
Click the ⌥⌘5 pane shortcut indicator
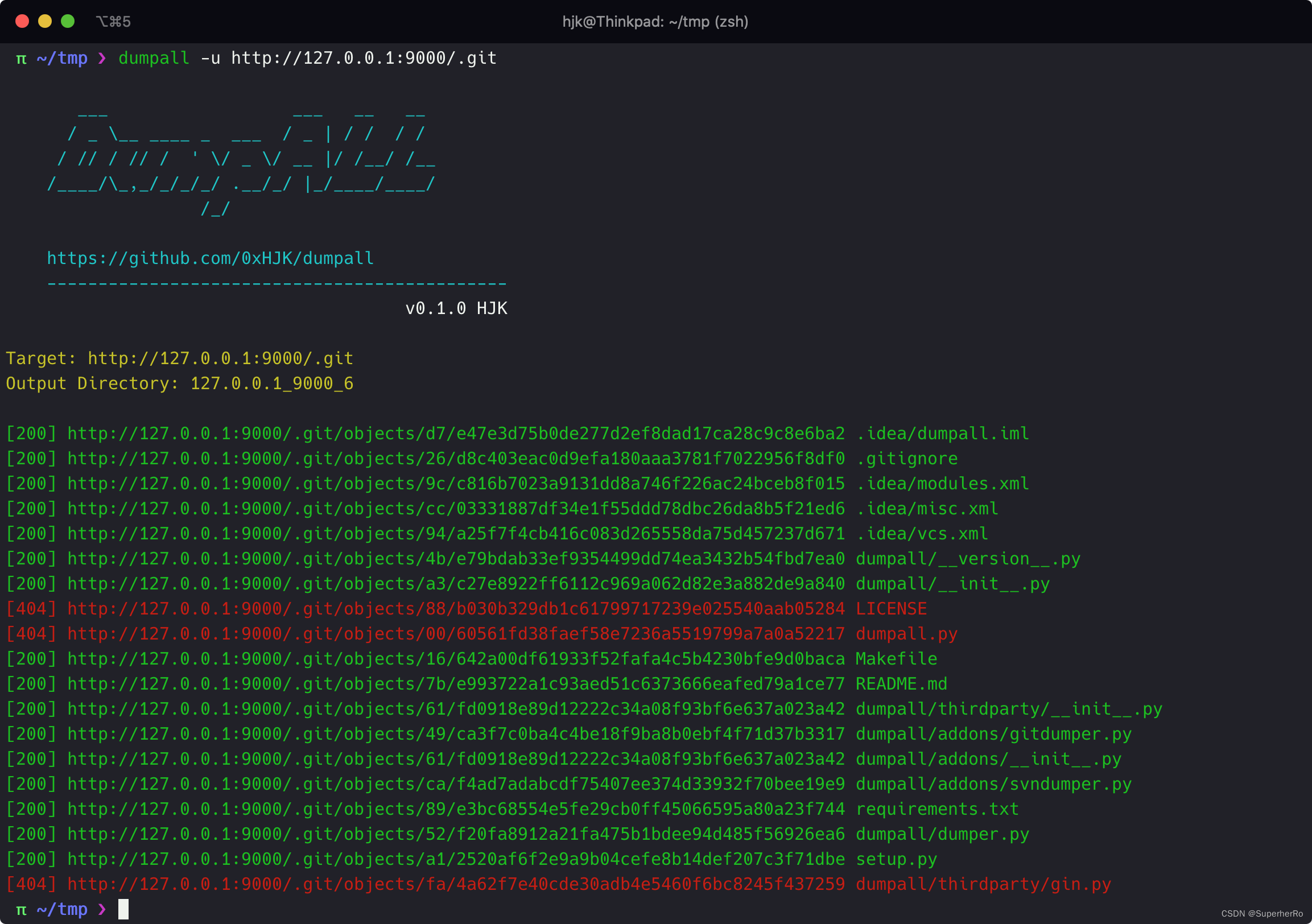point(113,22)
